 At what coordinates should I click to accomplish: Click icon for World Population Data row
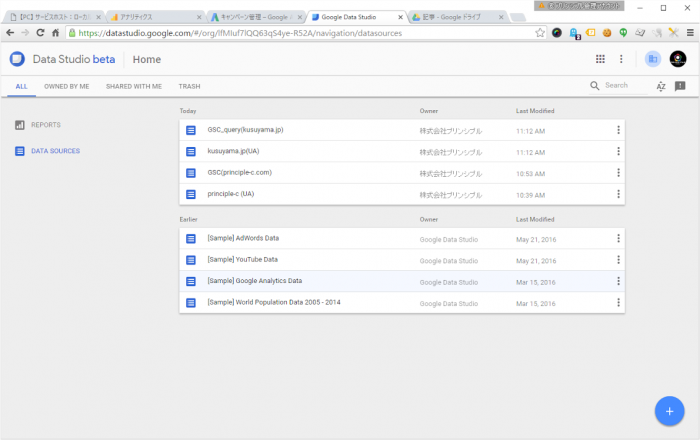click(x=191, y=303)
